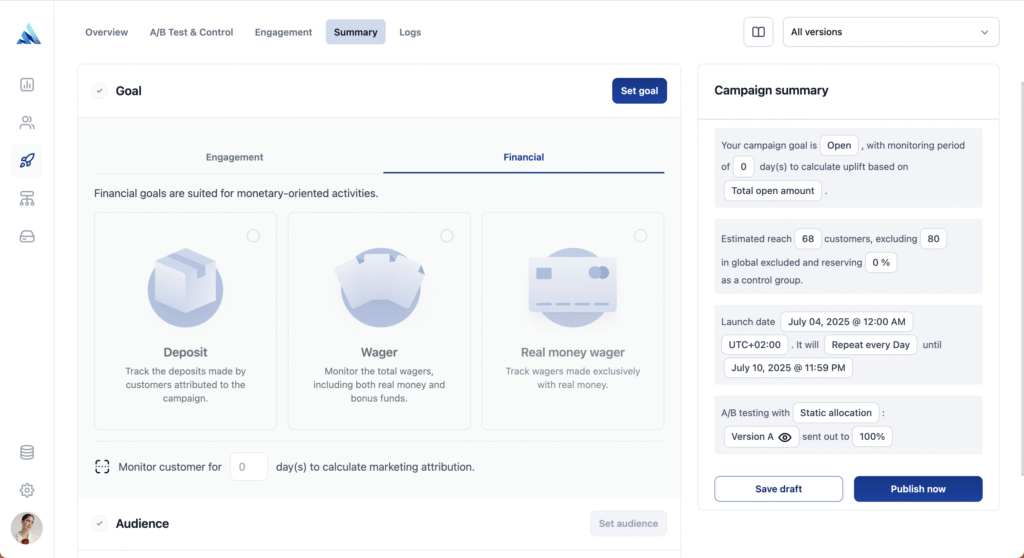Select the Real money wager radio button
Viewport: 1024px width, 558px height.
coord(641,236)
